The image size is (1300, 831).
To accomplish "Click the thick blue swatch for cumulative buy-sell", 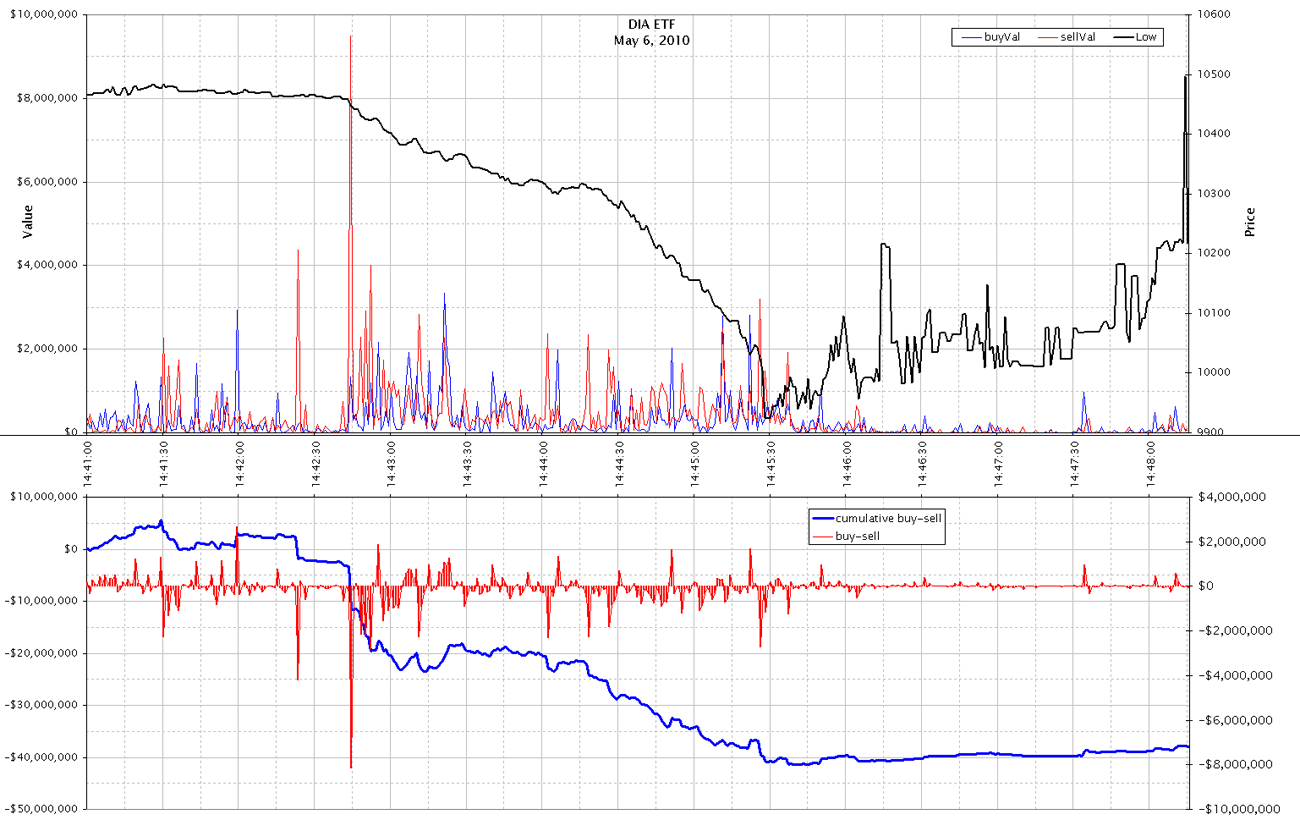I will [822, 518].
